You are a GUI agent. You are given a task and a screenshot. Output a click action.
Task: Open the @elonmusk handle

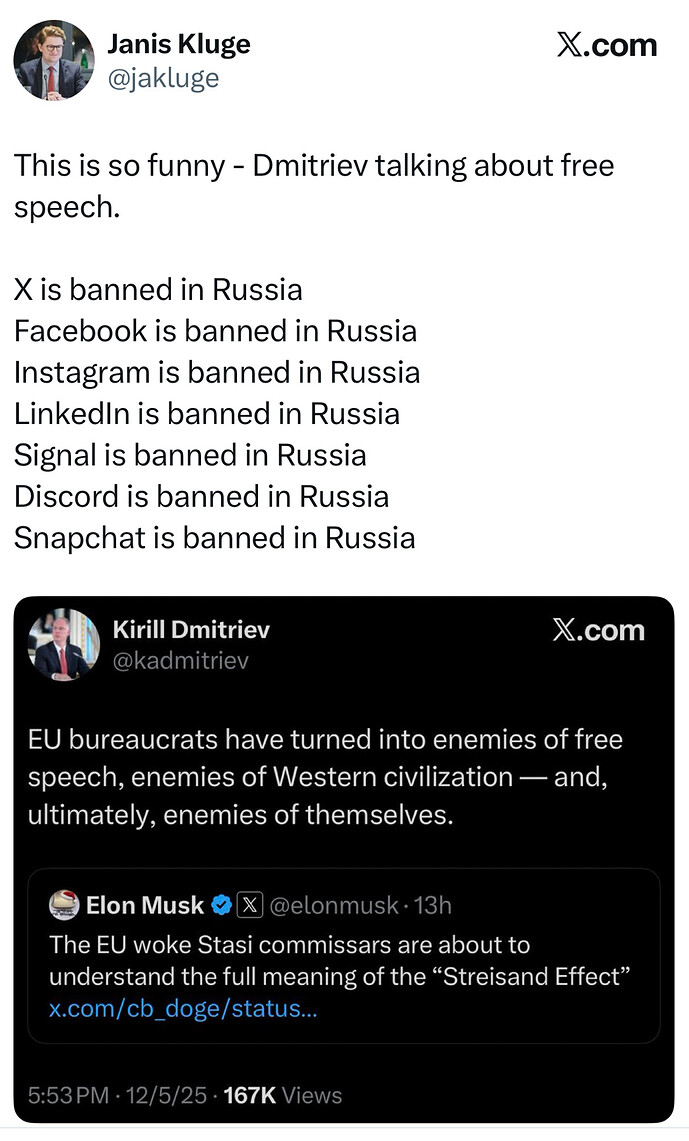(334, 906)
